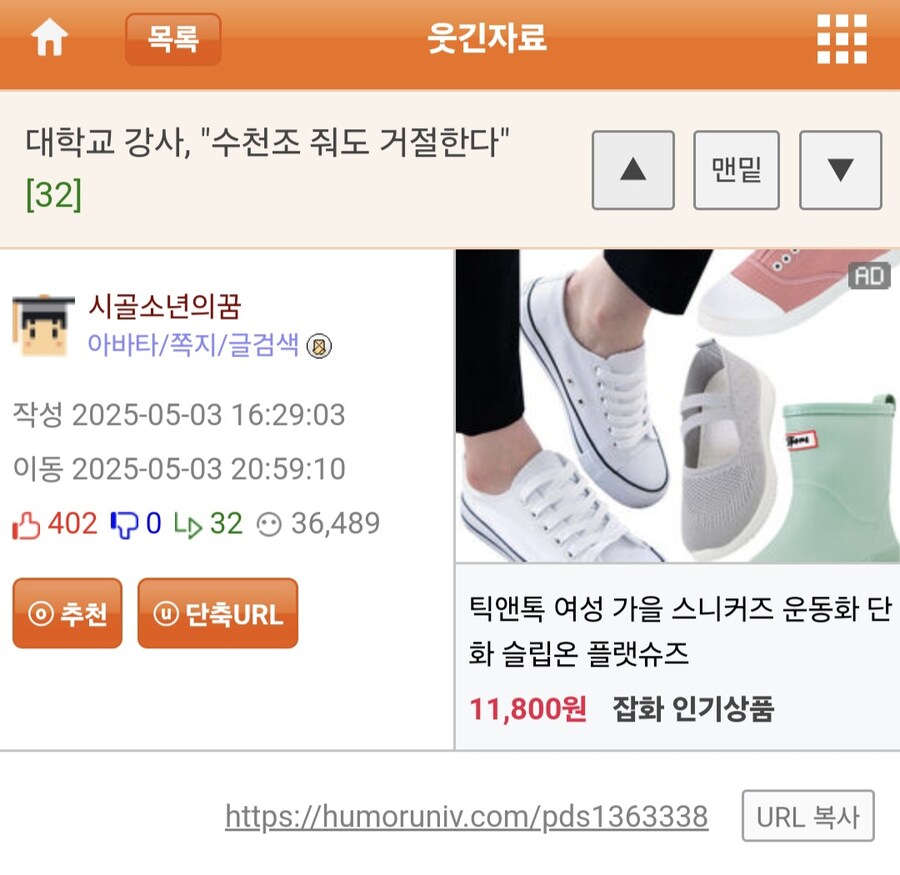Image resolution: width=900 pixels, height=875 pixels.
Task: Click the AD label on shoe advertisement
Action: 869,276
